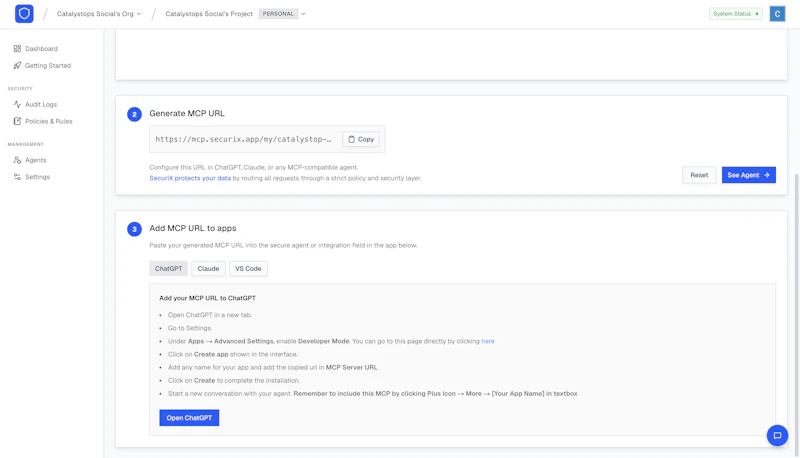Select the ChatGPT tab
The height and width of the screenshot is (458, 800).
(168, 268)
